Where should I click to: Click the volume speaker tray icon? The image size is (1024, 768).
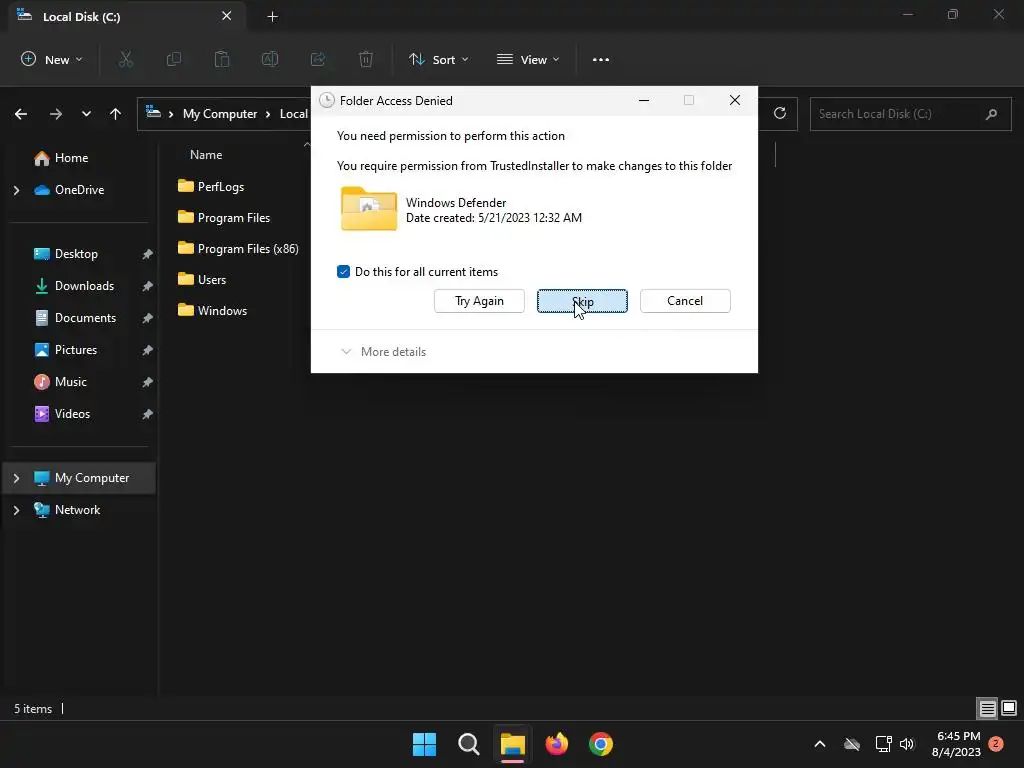point(907,744)
